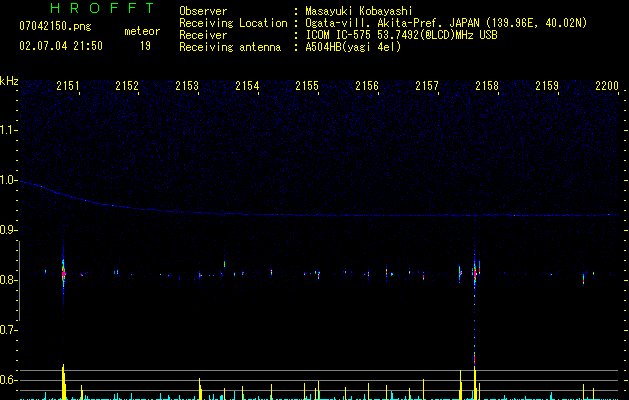Click the 'Receiver' field label

point(203,35)
